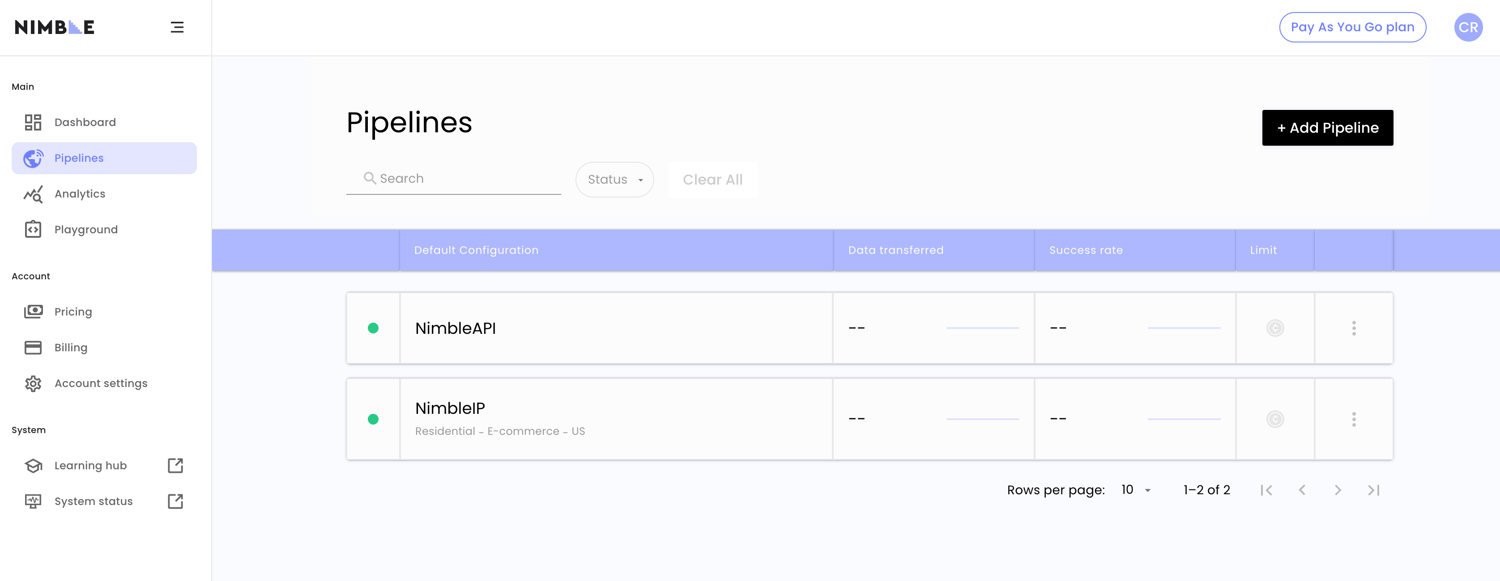
Task: Click NimbleAPI success rate bar
Action: point(1184,328)
